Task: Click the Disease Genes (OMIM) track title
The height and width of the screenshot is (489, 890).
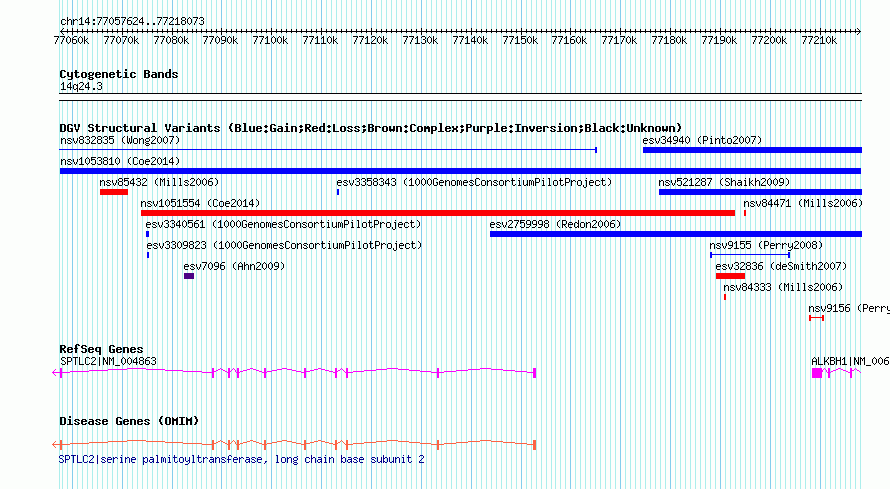Action: [x=129, y=421]
